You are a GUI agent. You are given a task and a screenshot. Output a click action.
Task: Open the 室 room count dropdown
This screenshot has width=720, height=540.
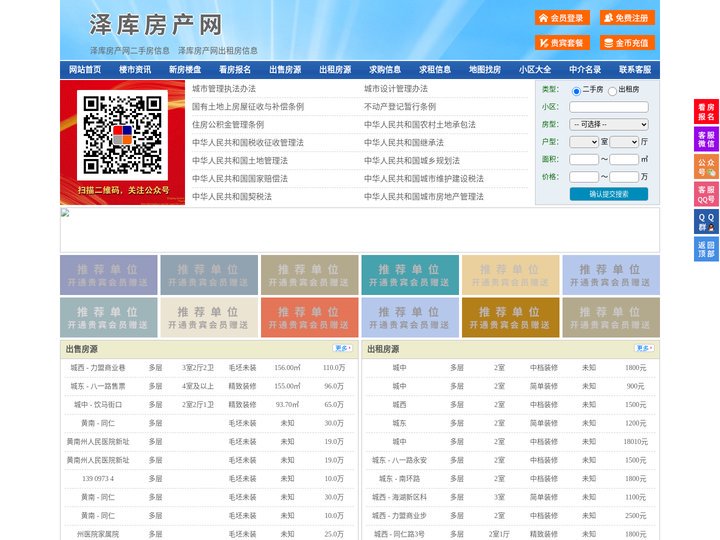click(x=584, y=142)
